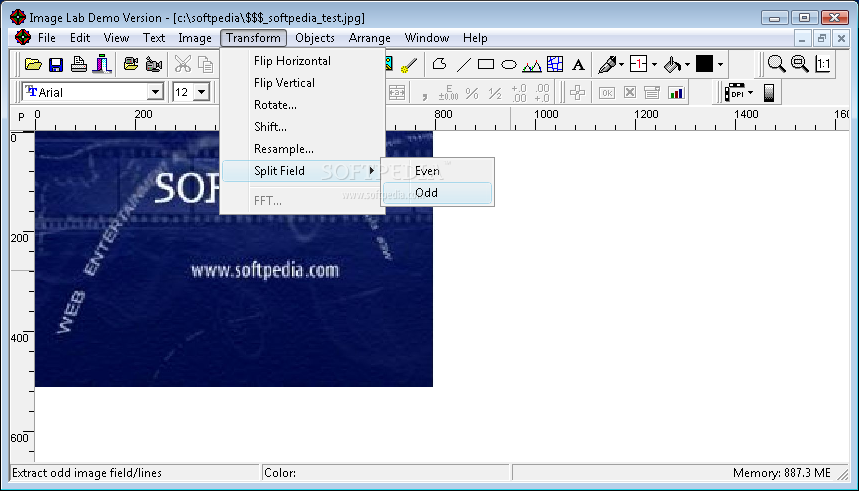Click the www.softpedia.com text in image
859x491 pixels.
[265, 271]
